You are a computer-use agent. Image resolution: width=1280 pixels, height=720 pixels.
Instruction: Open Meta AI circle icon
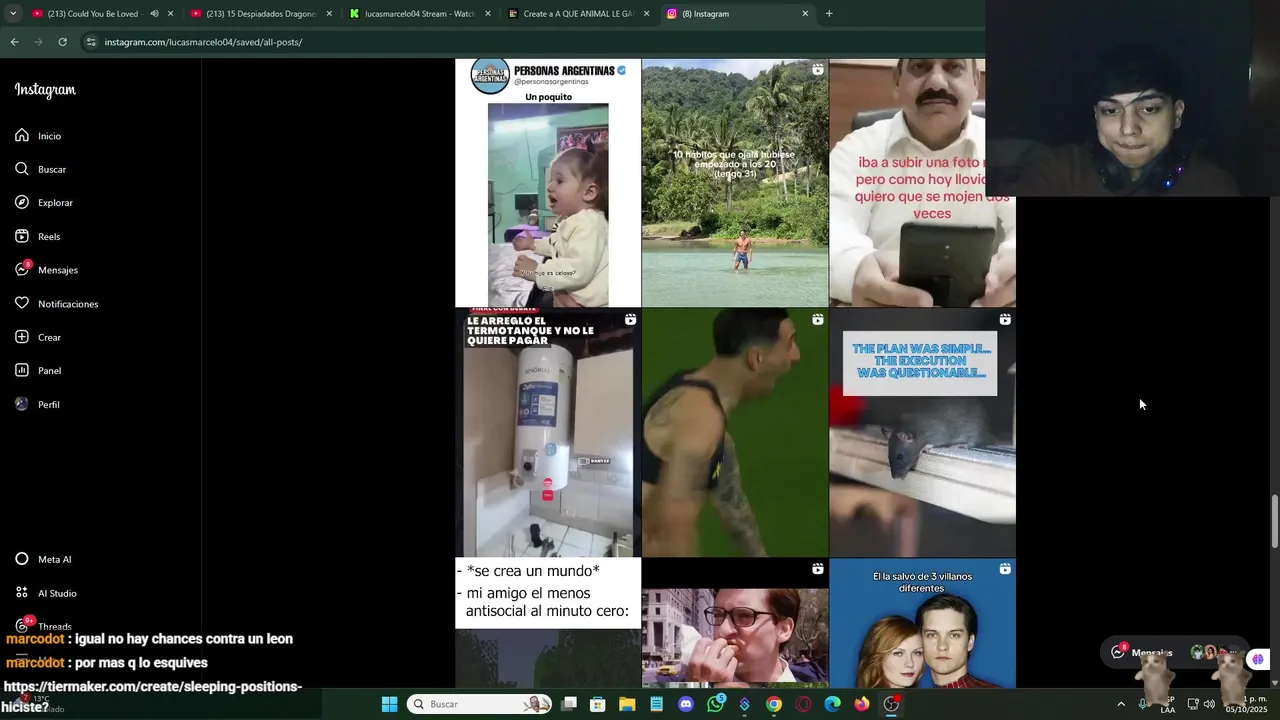point(22,559)
